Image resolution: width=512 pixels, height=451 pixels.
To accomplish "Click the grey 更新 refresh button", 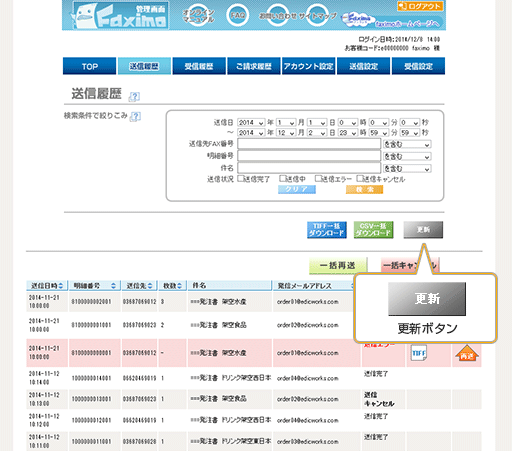I will [x=423, y=230].
